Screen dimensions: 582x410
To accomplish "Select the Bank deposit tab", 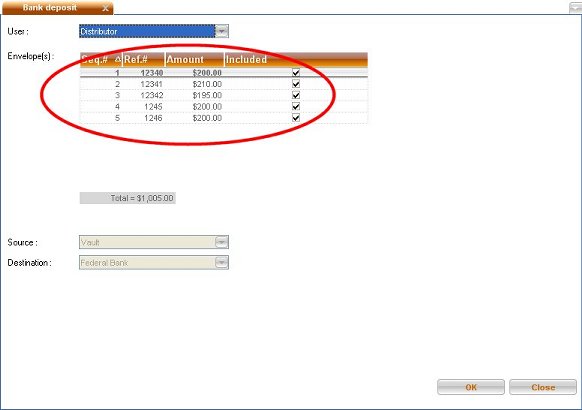I will [x=50, y=8].
